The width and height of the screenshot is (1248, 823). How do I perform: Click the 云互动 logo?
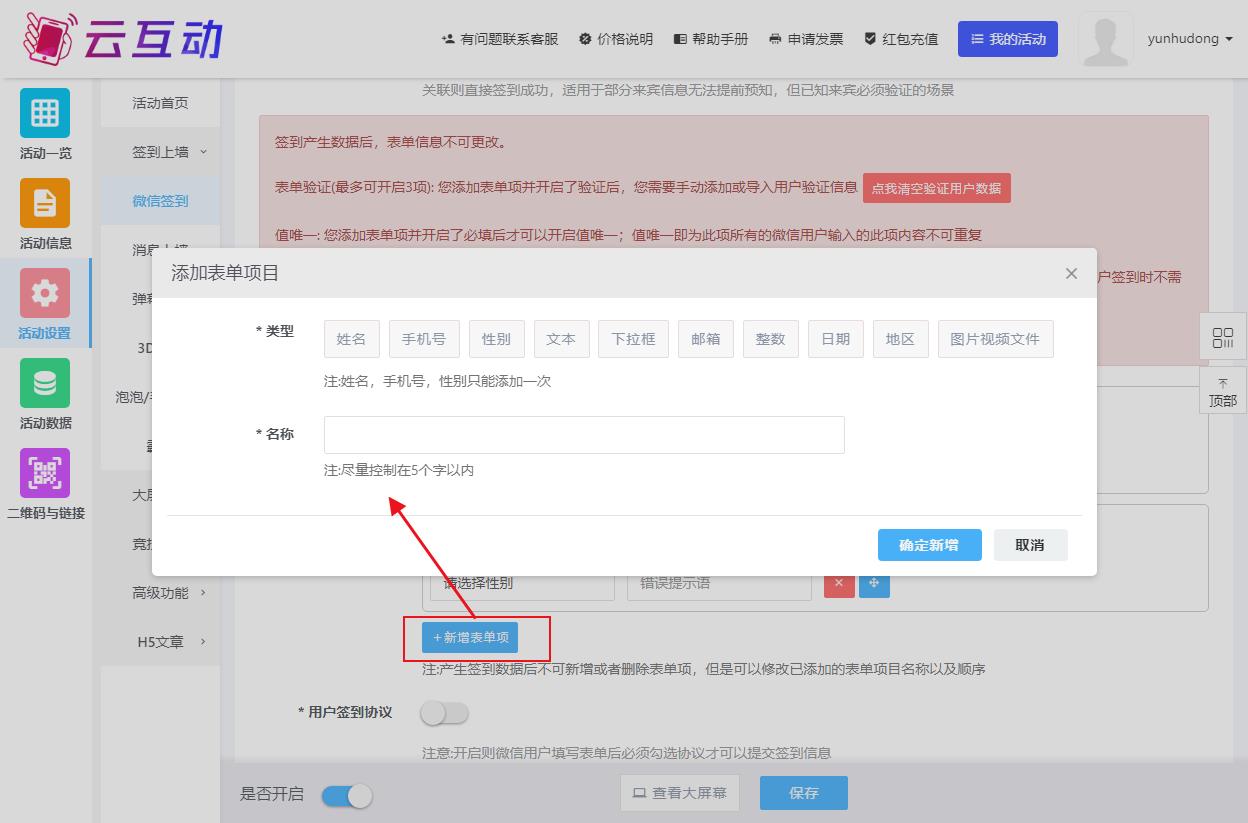click(x=123, y=38)
